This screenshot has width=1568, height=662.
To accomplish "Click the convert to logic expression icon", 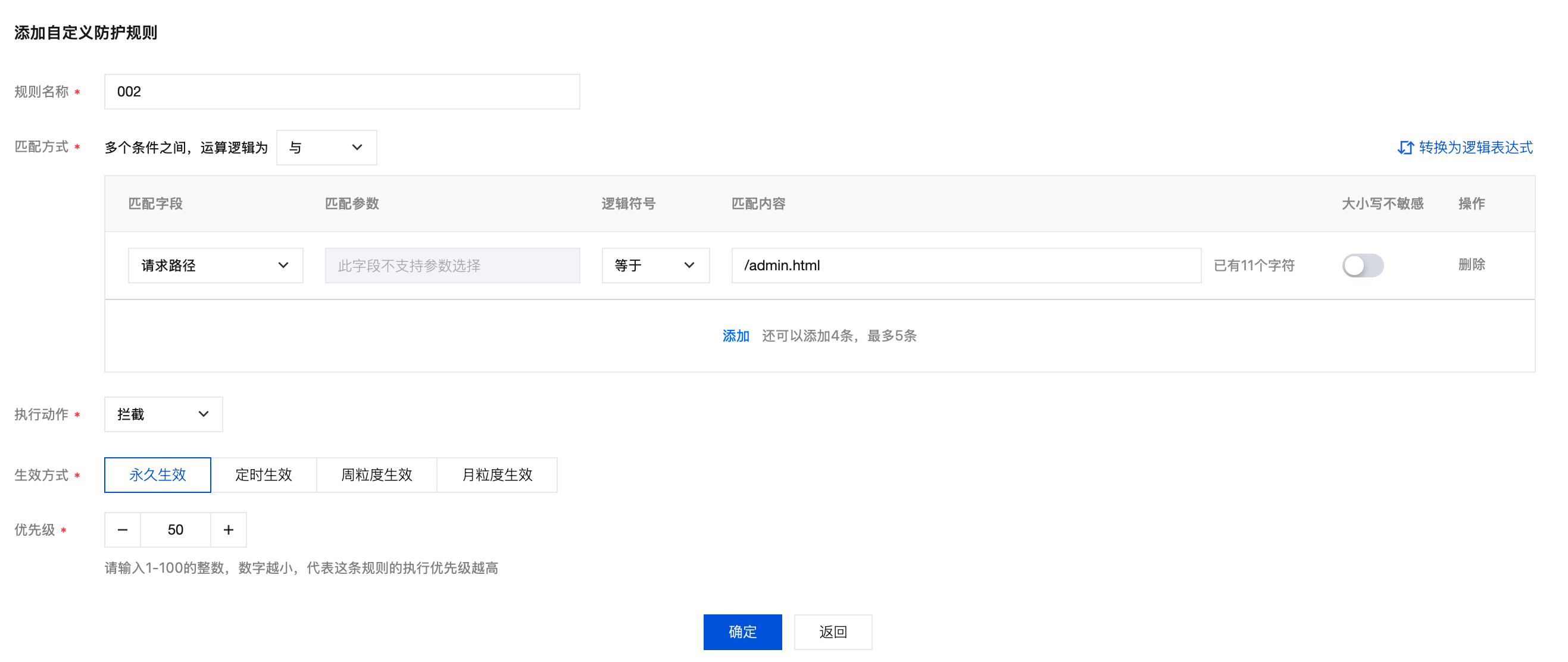I will [1404, 148].
